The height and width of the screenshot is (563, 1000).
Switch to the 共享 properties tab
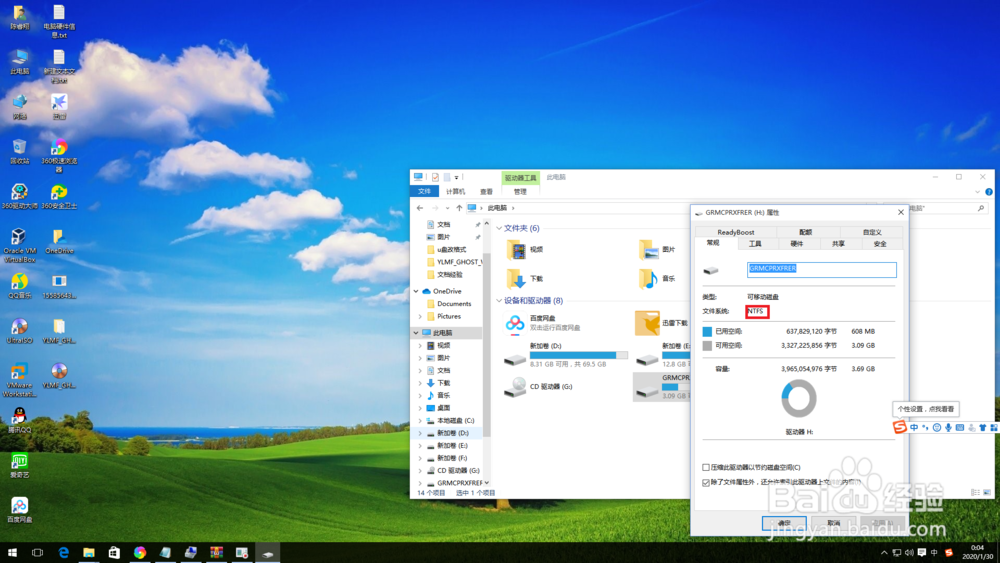(x=838, y=244)
